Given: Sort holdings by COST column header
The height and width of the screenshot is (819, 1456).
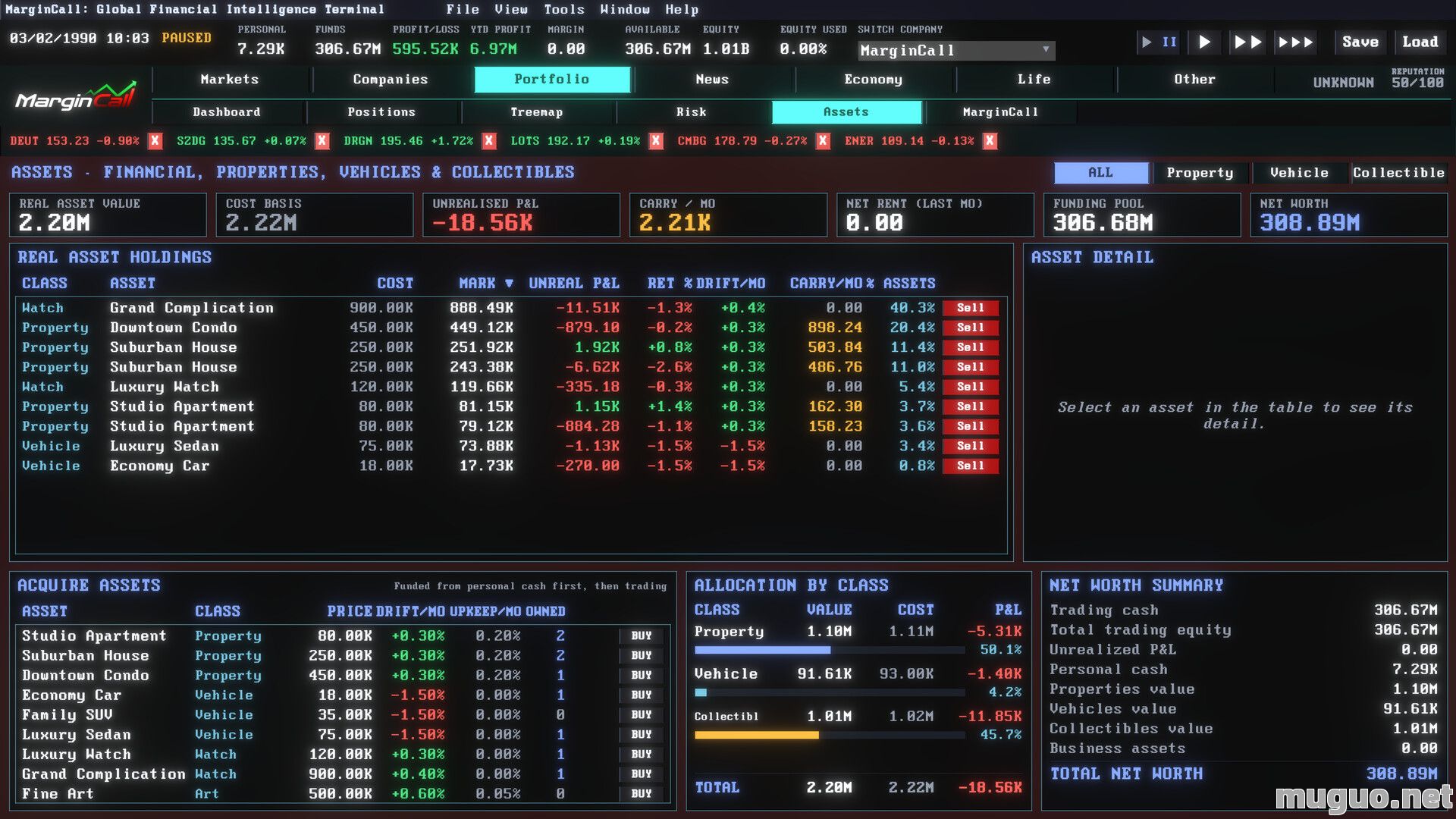Looking at the screenshot, I should pyautogui.click(x=395, y=284).
